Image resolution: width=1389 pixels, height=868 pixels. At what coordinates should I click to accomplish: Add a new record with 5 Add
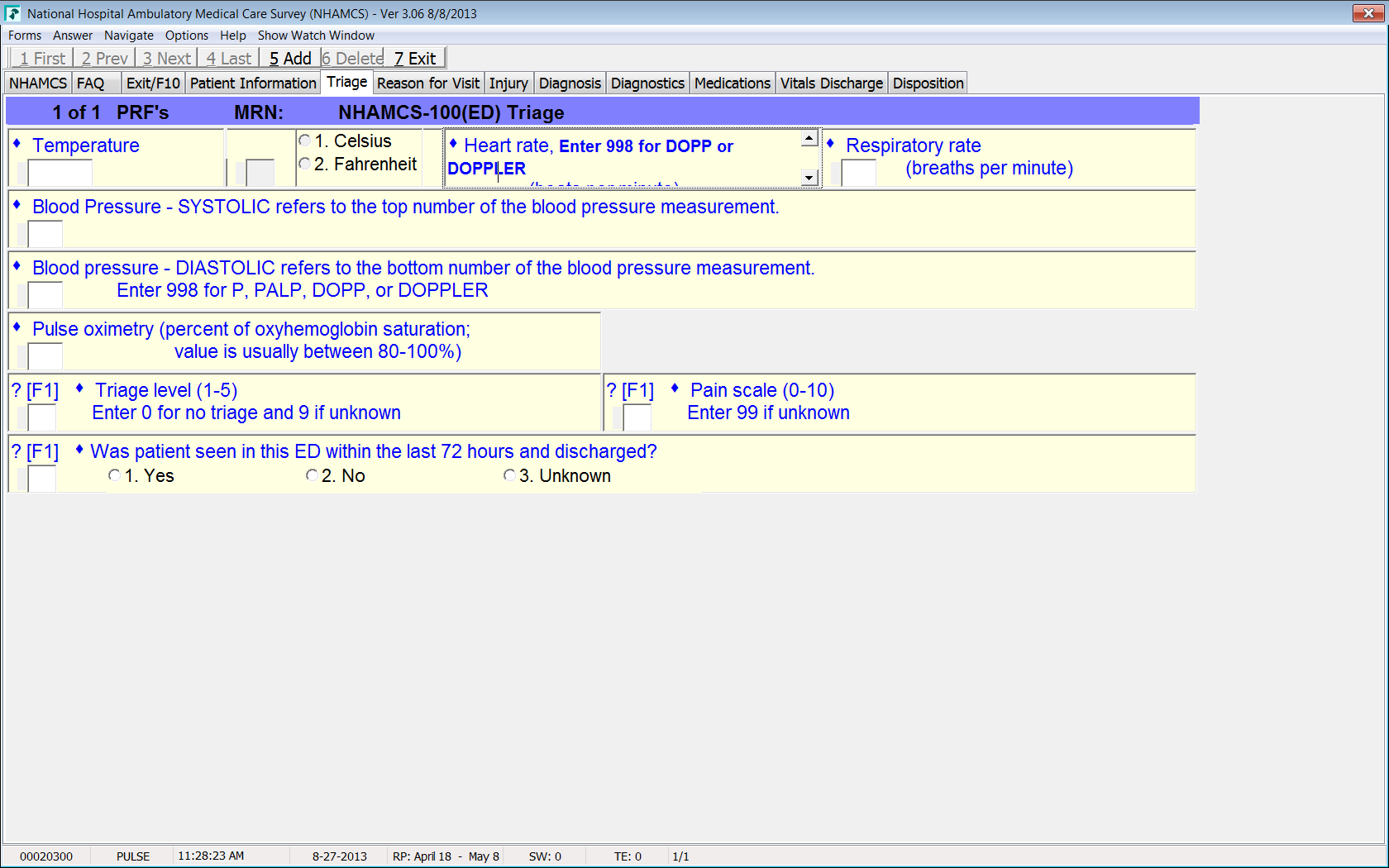pos(290,58)
